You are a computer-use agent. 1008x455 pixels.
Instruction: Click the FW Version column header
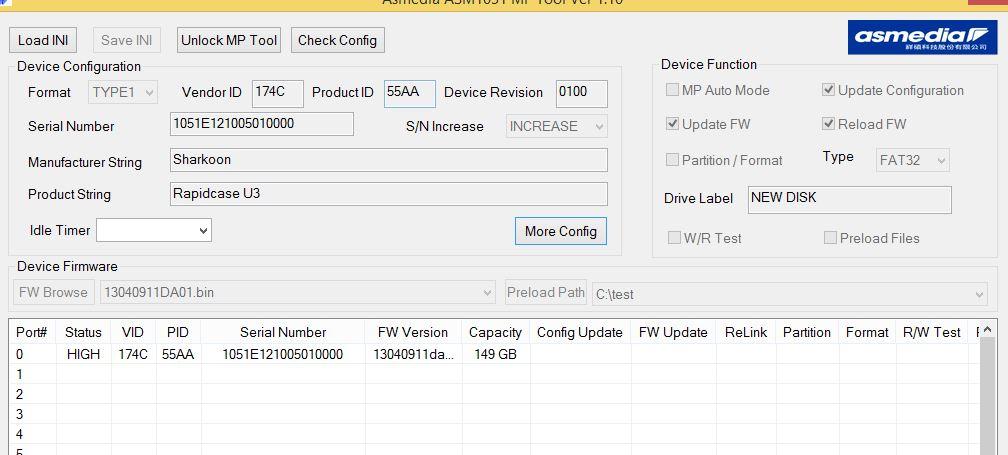pos(413,332)
